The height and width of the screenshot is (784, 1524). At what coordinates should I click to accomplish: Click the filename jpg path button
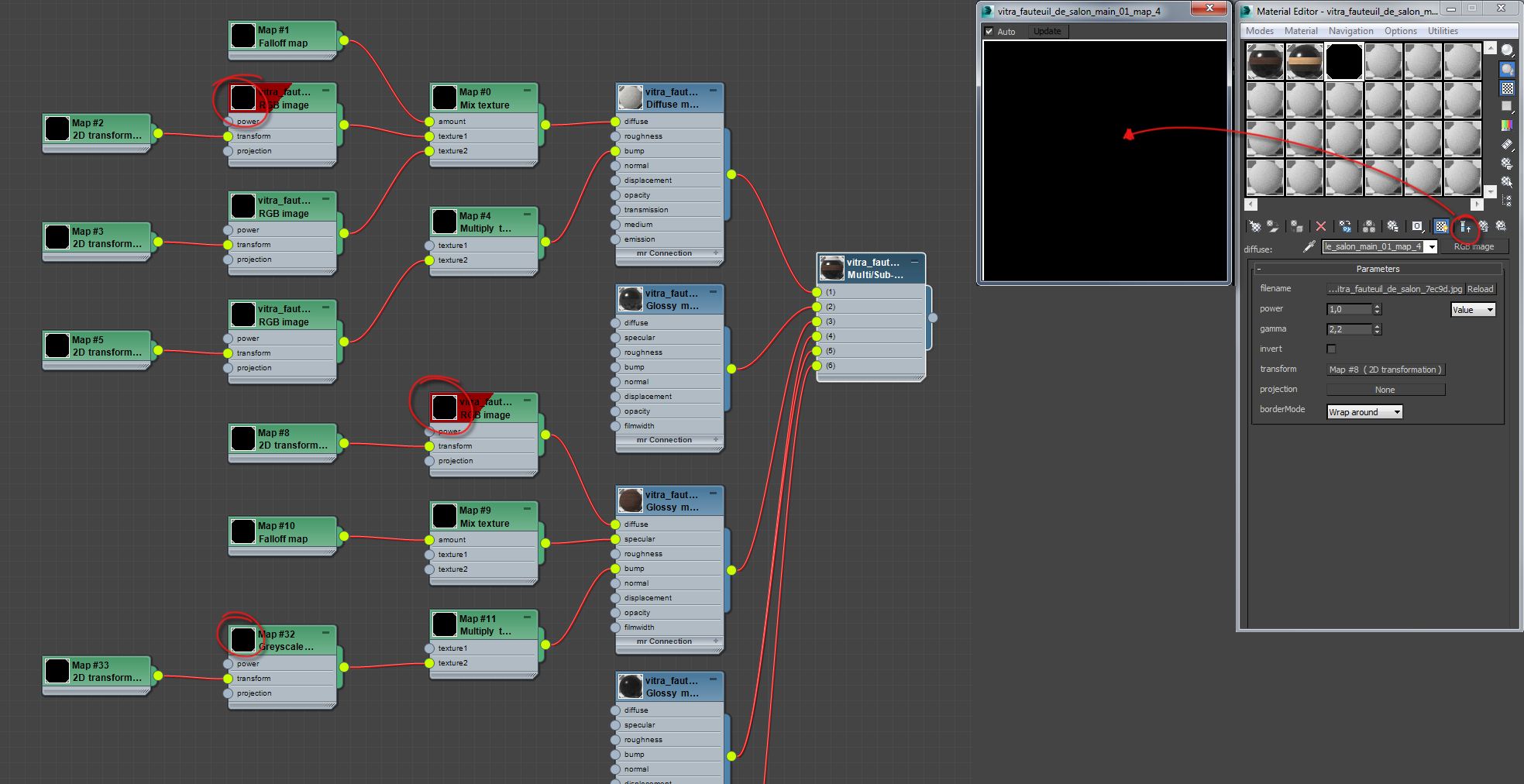1395,289
